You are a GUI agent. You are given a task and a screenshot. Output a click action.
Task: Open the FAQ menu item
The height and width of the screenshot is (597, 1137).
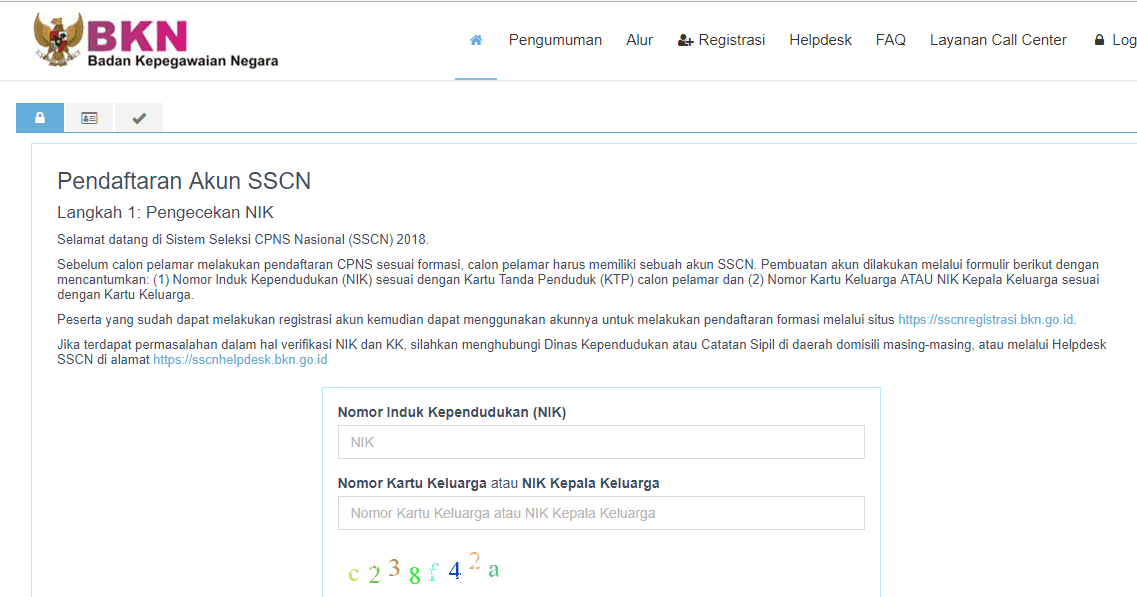pos(890,40)
